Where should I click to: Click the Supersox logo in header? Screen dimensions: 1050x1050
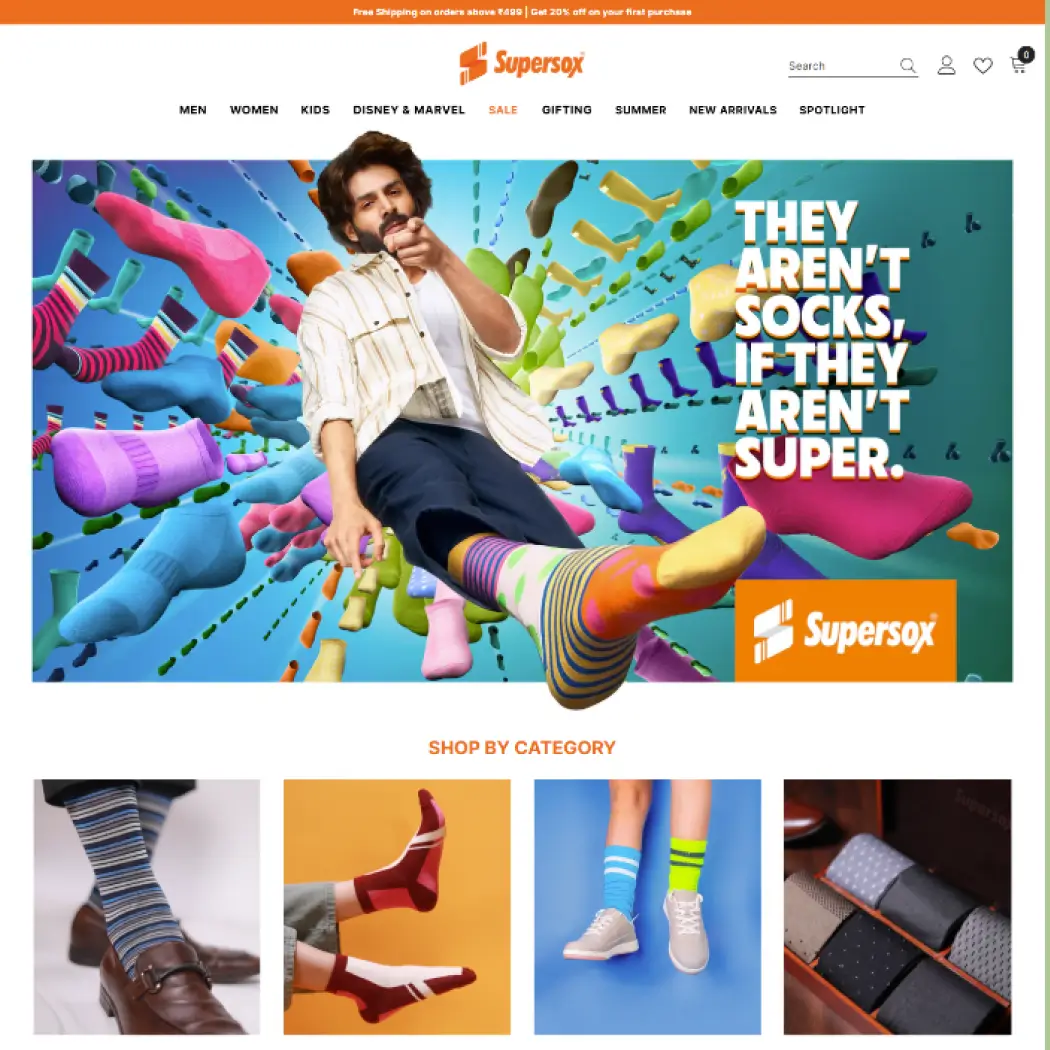click(x=522, y=64)
